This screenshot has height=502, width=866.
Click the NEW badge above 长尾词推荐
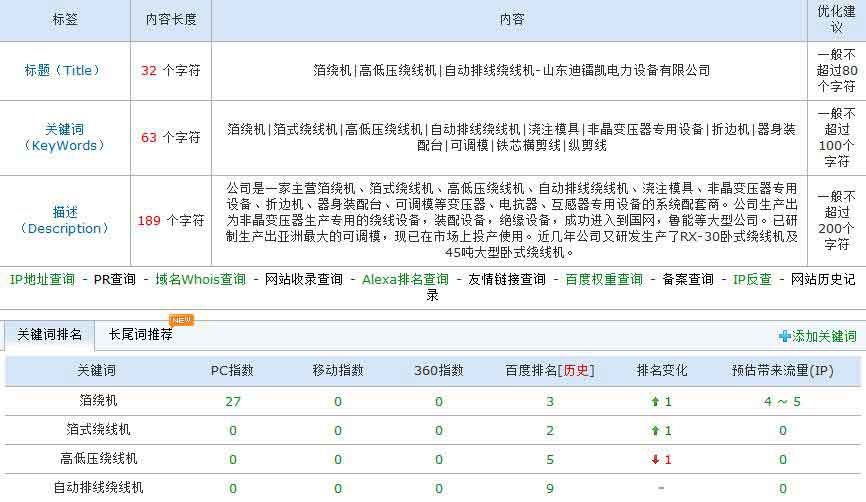[x=182, y=320]
